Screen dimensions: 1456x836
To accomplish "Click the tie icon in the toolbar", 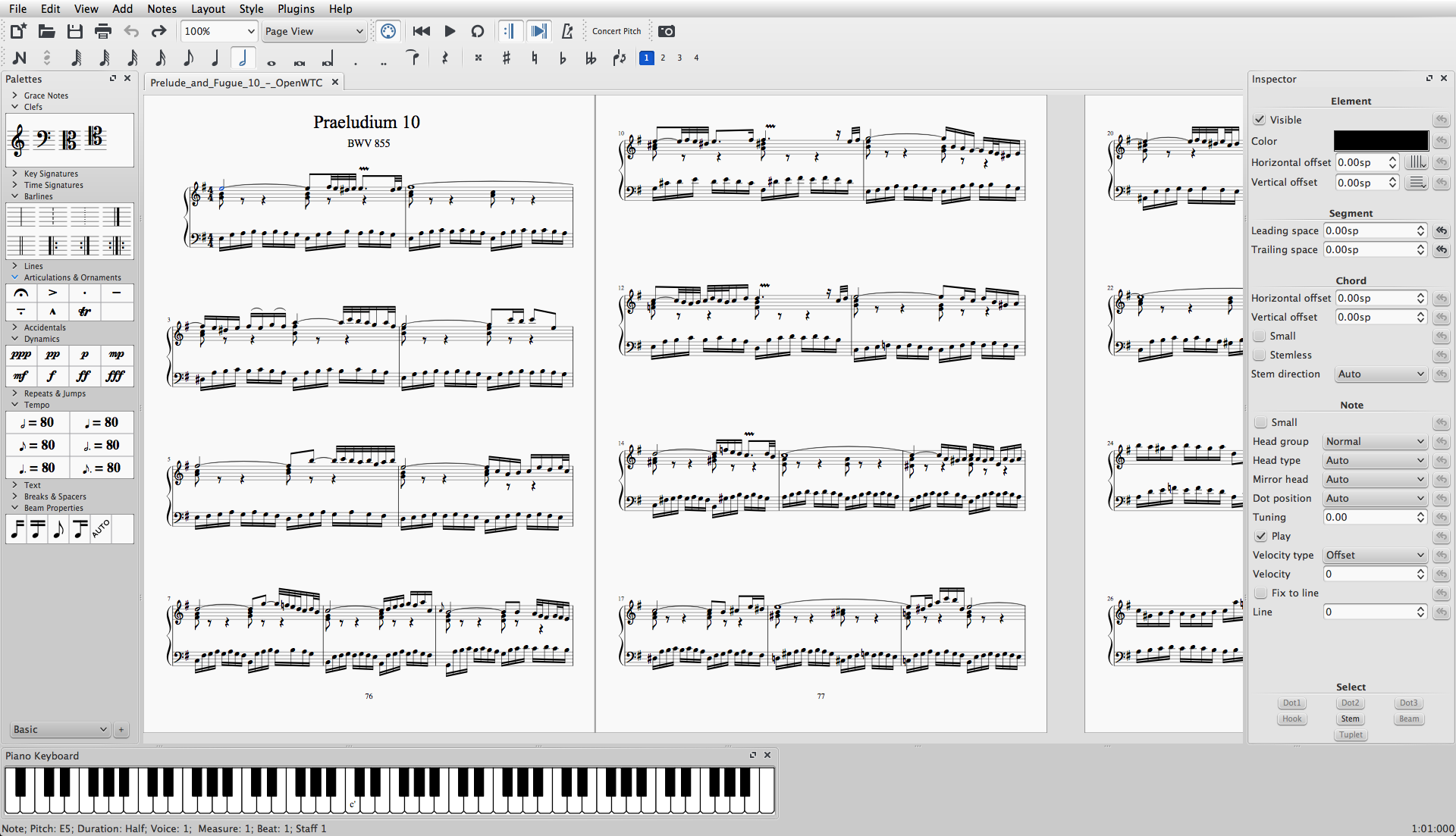I will coord(414,58).
